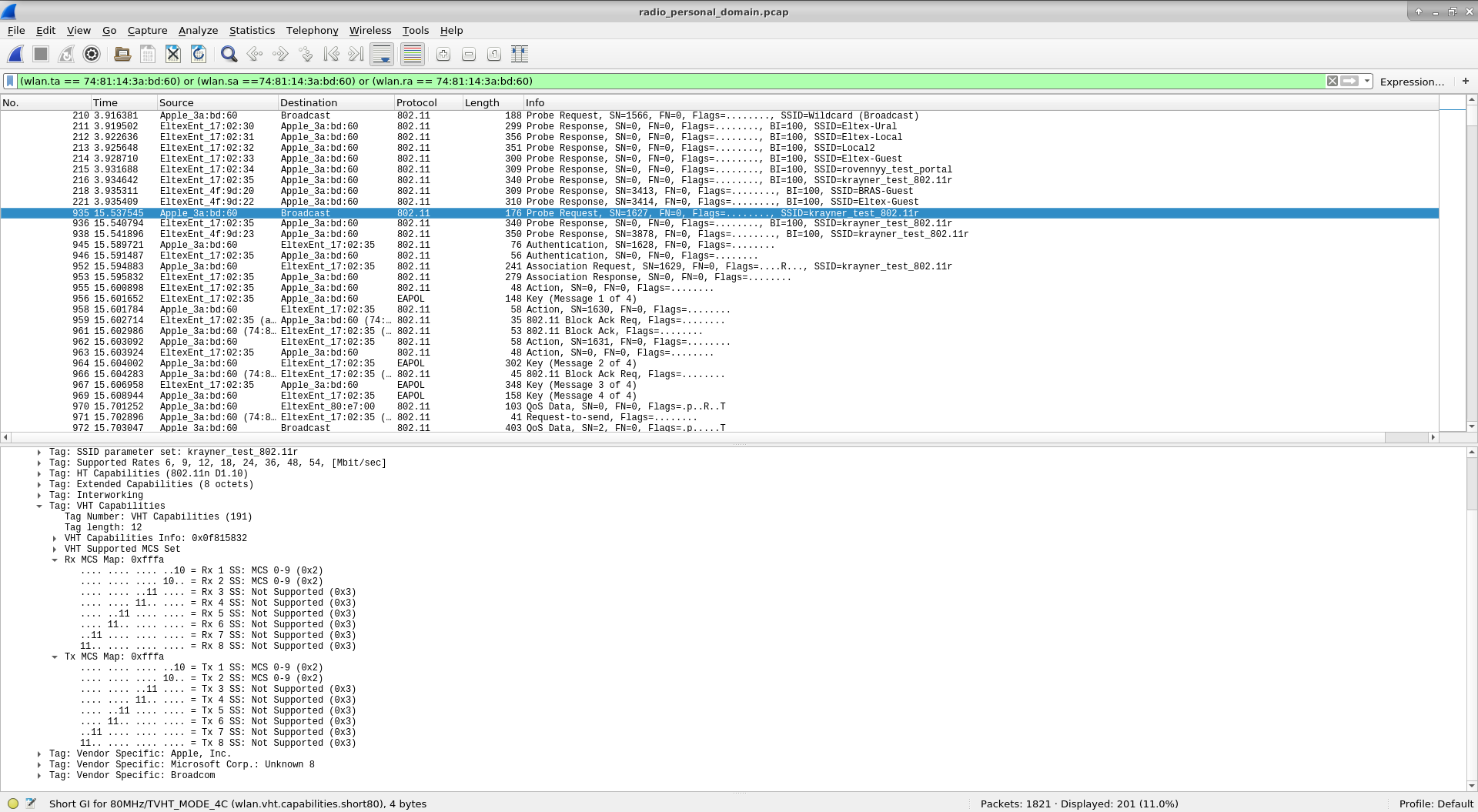Start a new capture with the shark fin icon

point(15,54)
